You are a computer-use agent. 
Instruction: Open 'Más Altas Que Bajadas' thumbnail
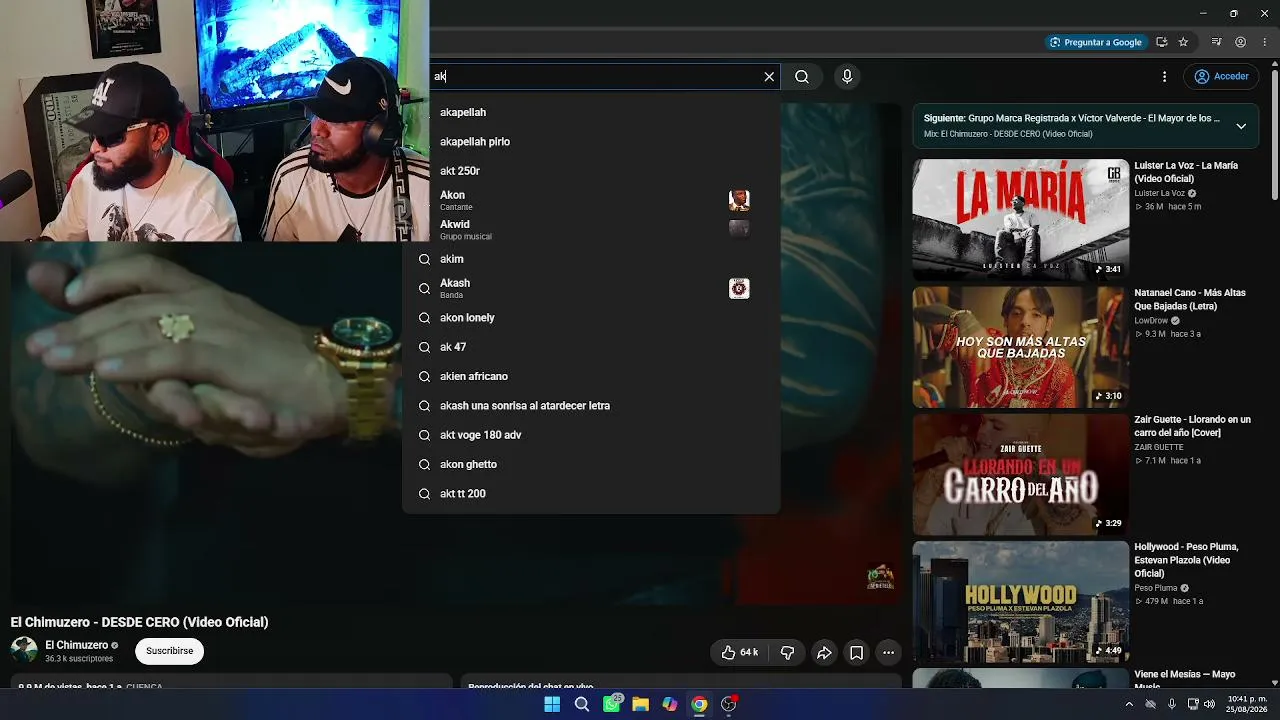[1020, 347]
